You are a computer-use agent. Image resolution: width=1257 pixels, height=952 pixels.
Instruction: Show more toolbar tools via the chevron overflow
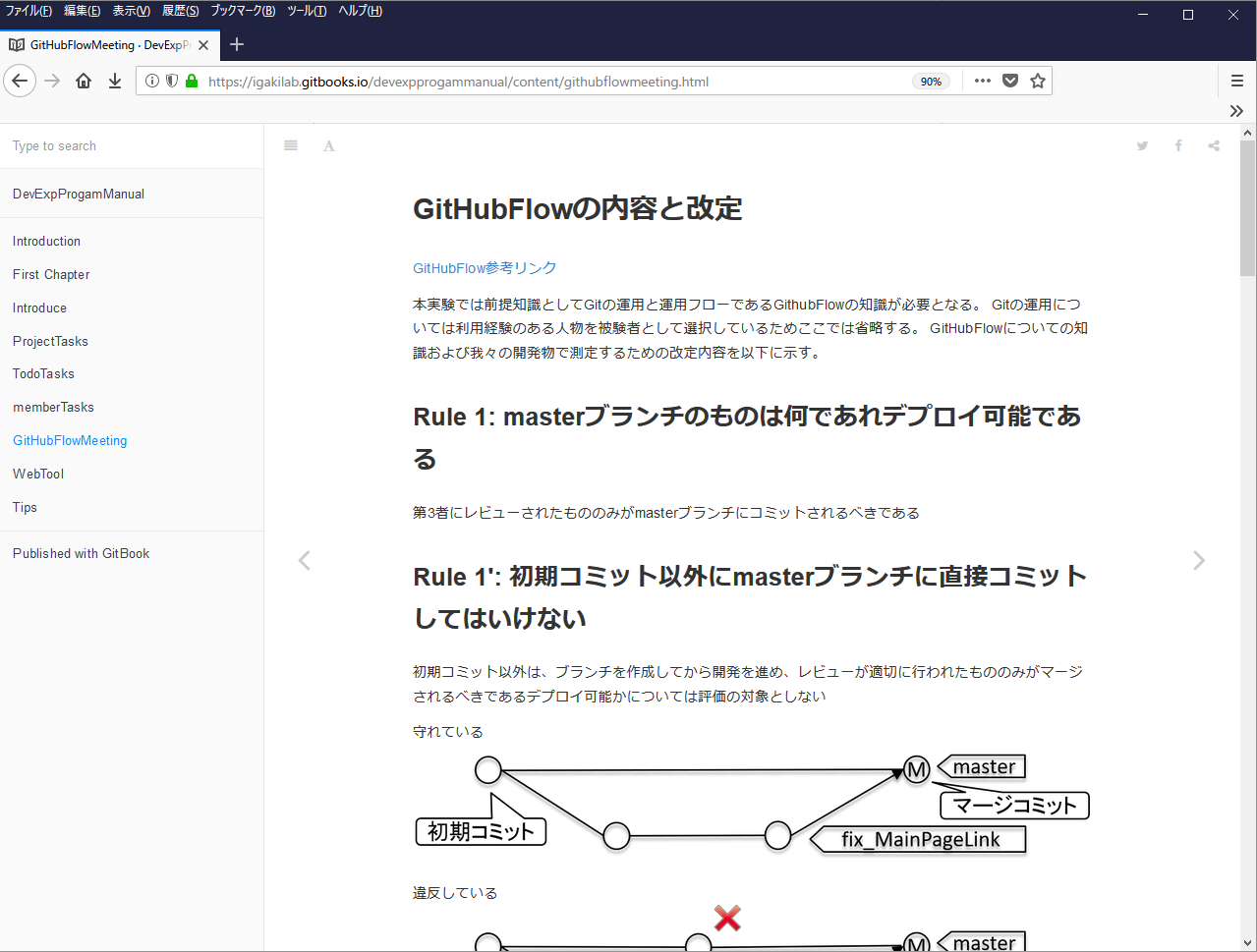[1237, 111]
